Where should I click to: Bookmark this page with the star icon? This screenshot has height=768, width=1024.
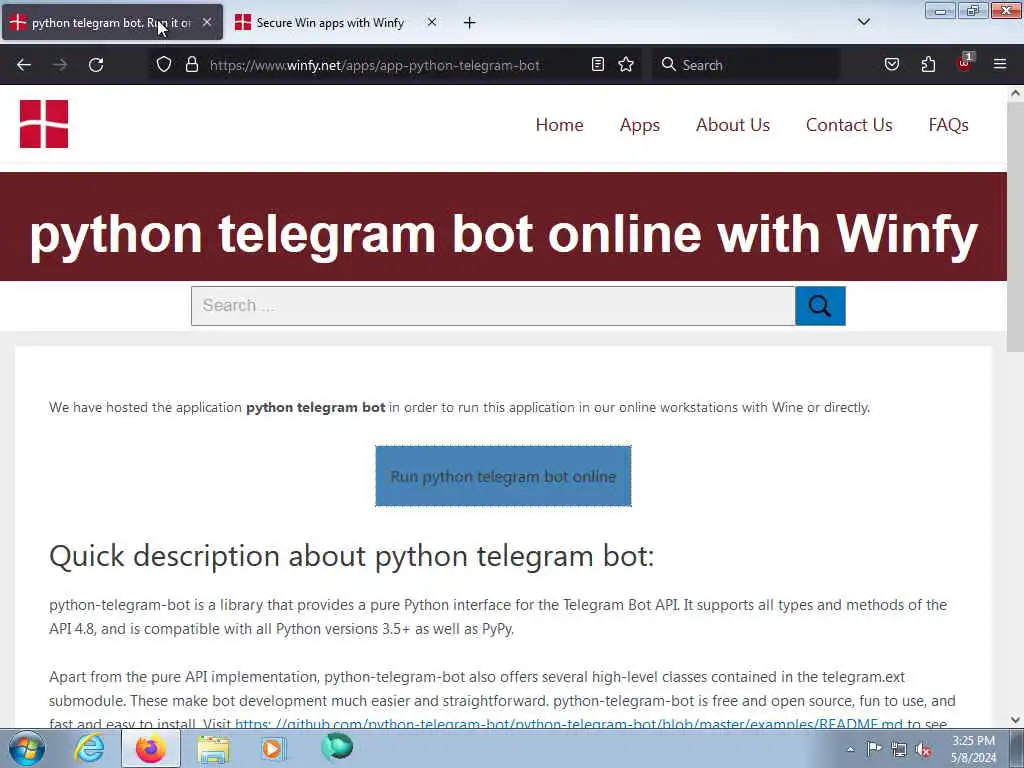click(626, 64)
